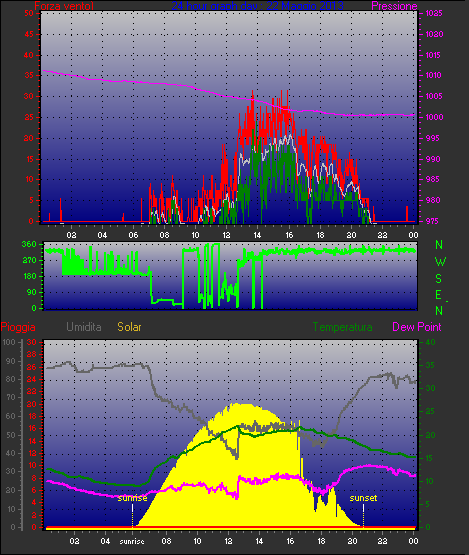Click the W compass letter beside direction chart
469x555 pixels.
click(x=440, y=262)
